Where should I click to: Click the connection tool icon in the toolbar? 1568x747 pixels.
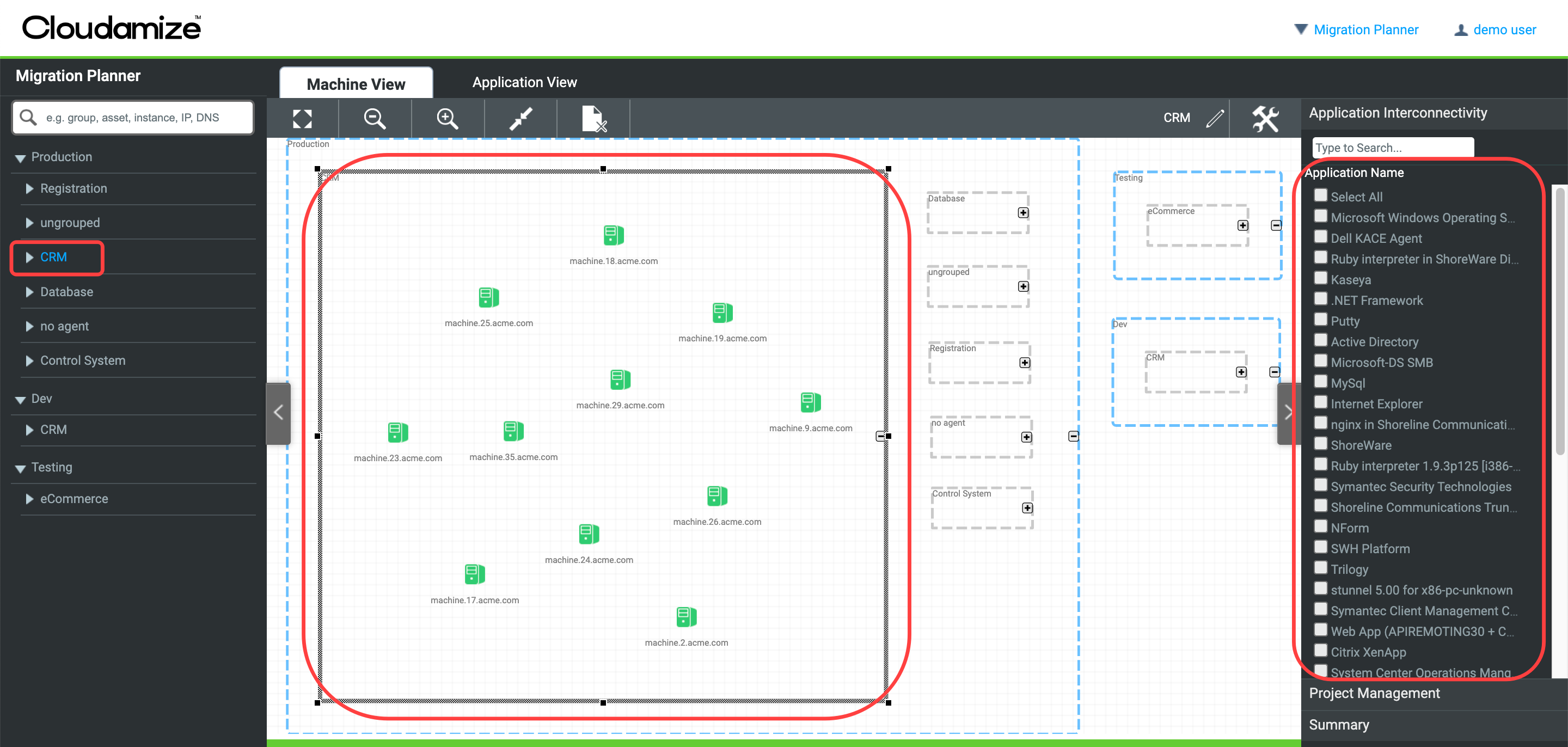click(x=520, y=118)
